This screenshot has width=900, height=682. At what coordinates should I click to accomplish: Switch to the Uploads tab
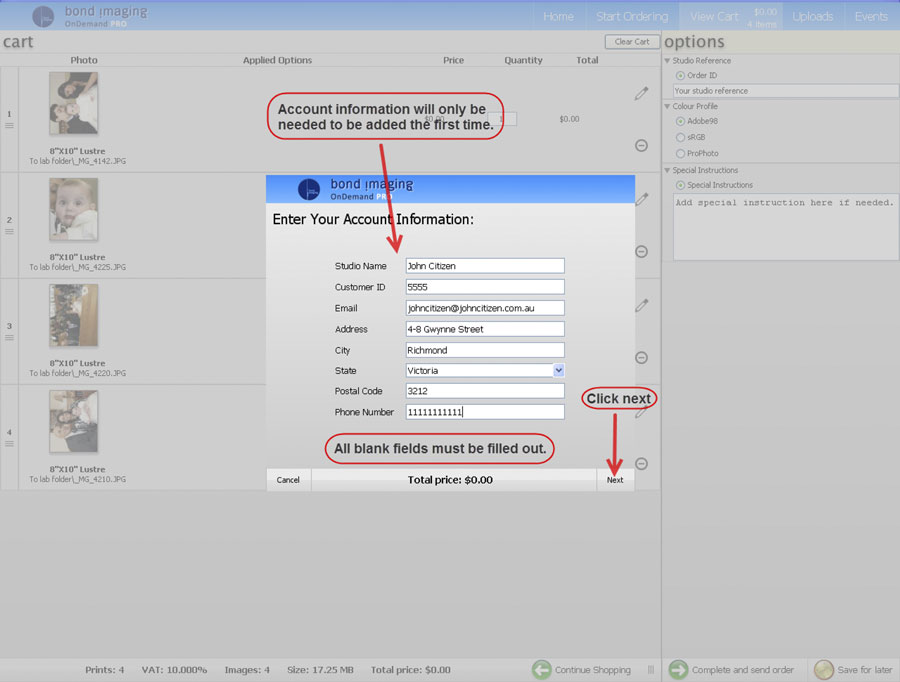coord(812,16)
